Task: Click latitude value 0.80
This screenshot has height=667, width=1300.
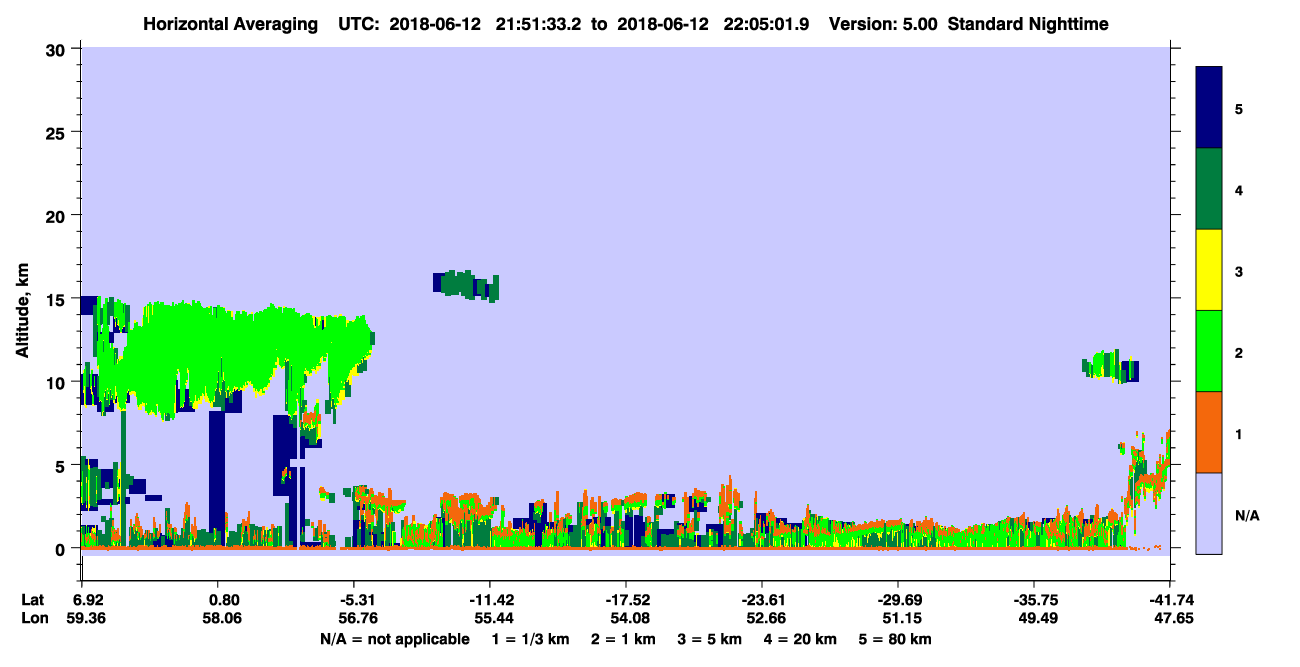Action: point(224,600)
